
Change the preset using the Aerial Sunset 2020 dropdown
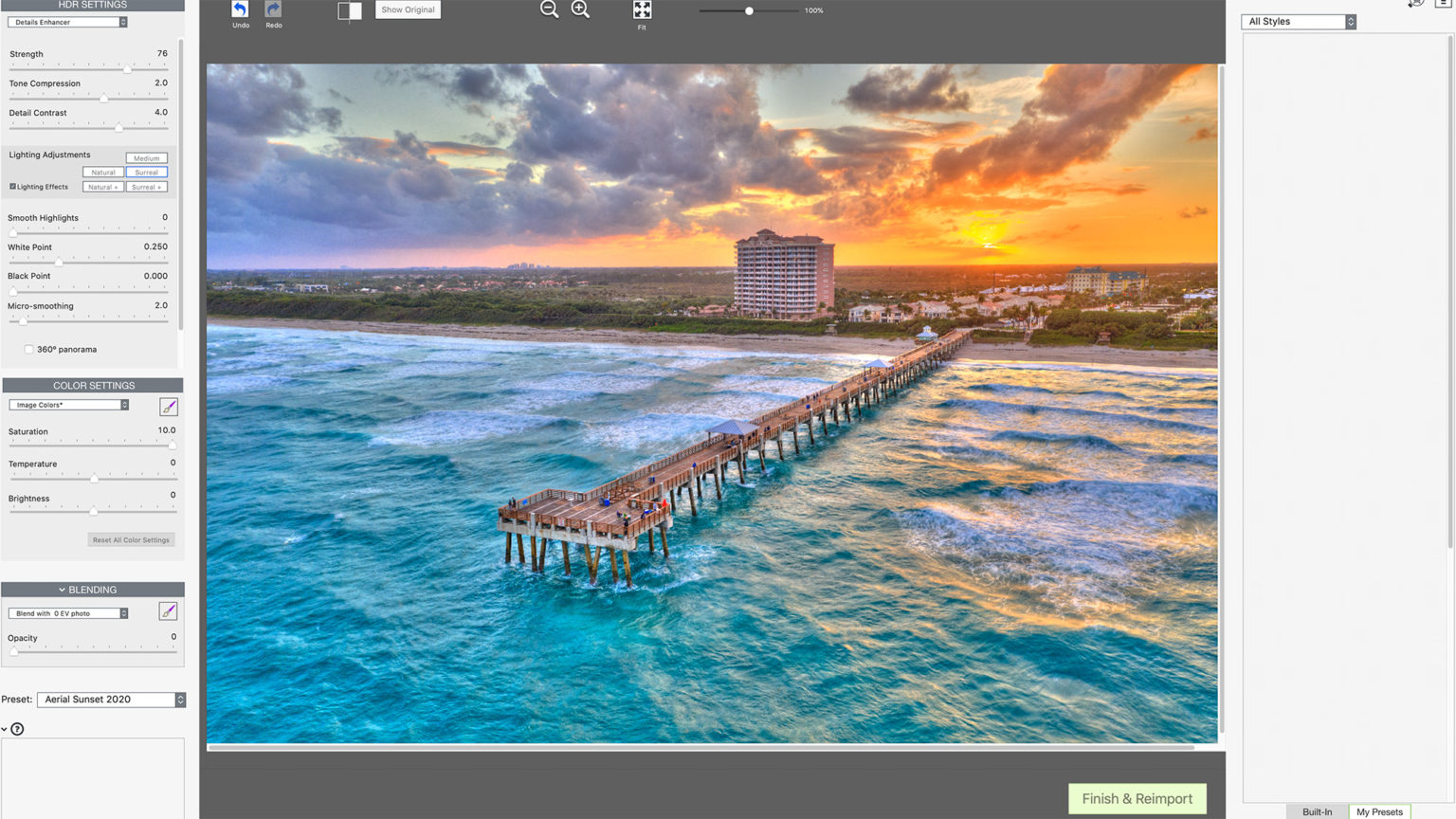click(111, 699)
